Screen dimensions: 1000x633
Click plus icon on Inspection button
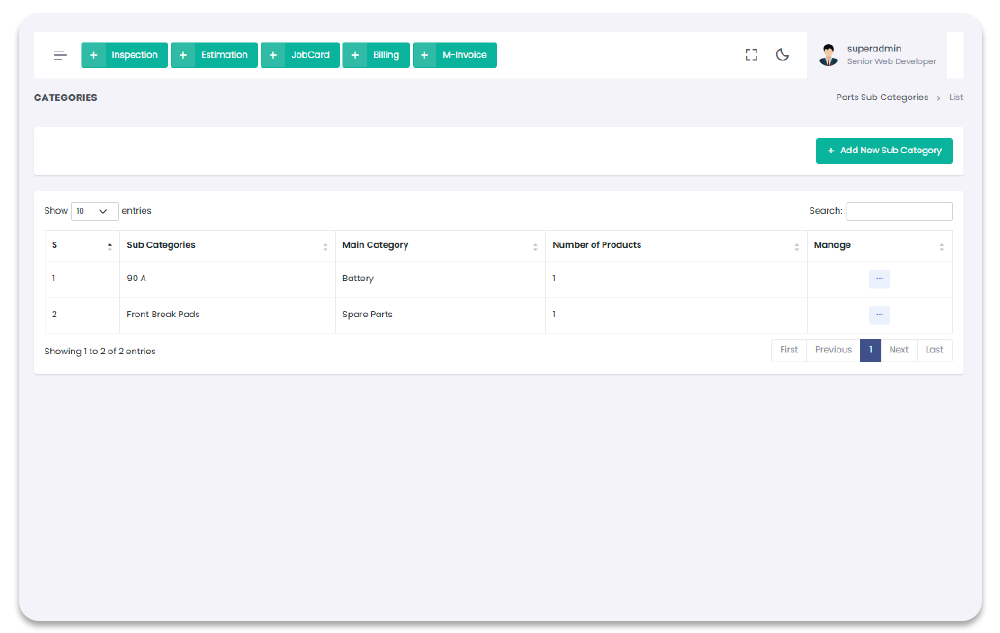coord(94,56)
